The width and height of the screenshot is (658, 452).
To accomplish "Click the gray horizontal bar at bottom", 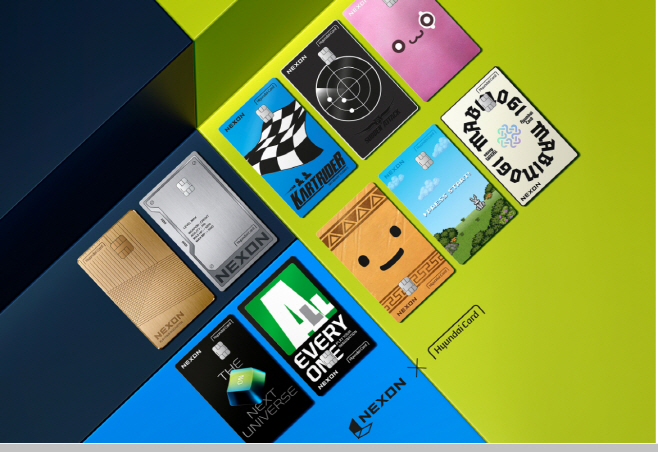I will (329, 448).
